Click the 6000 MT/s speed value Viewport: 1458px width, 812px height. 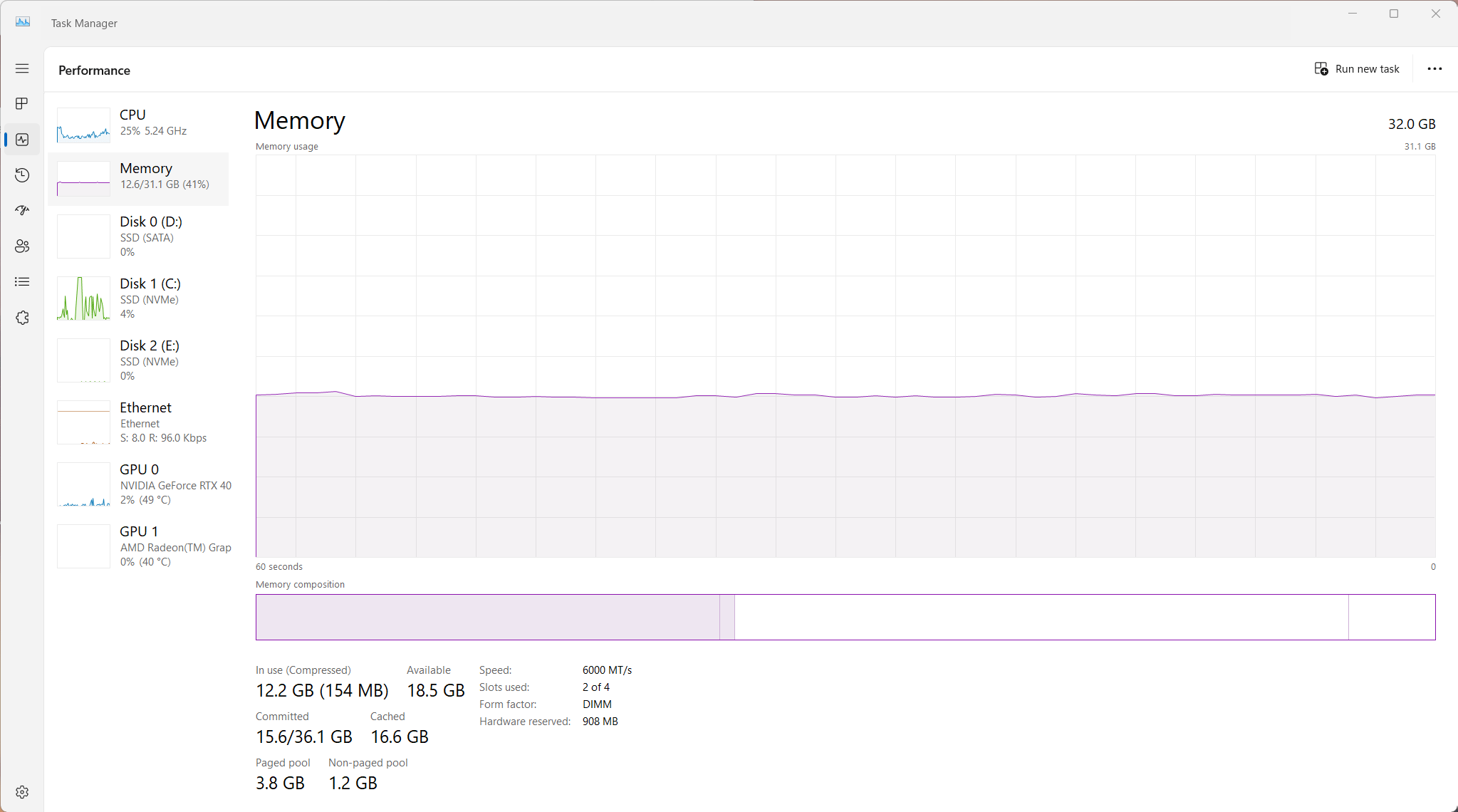[607, 670]
